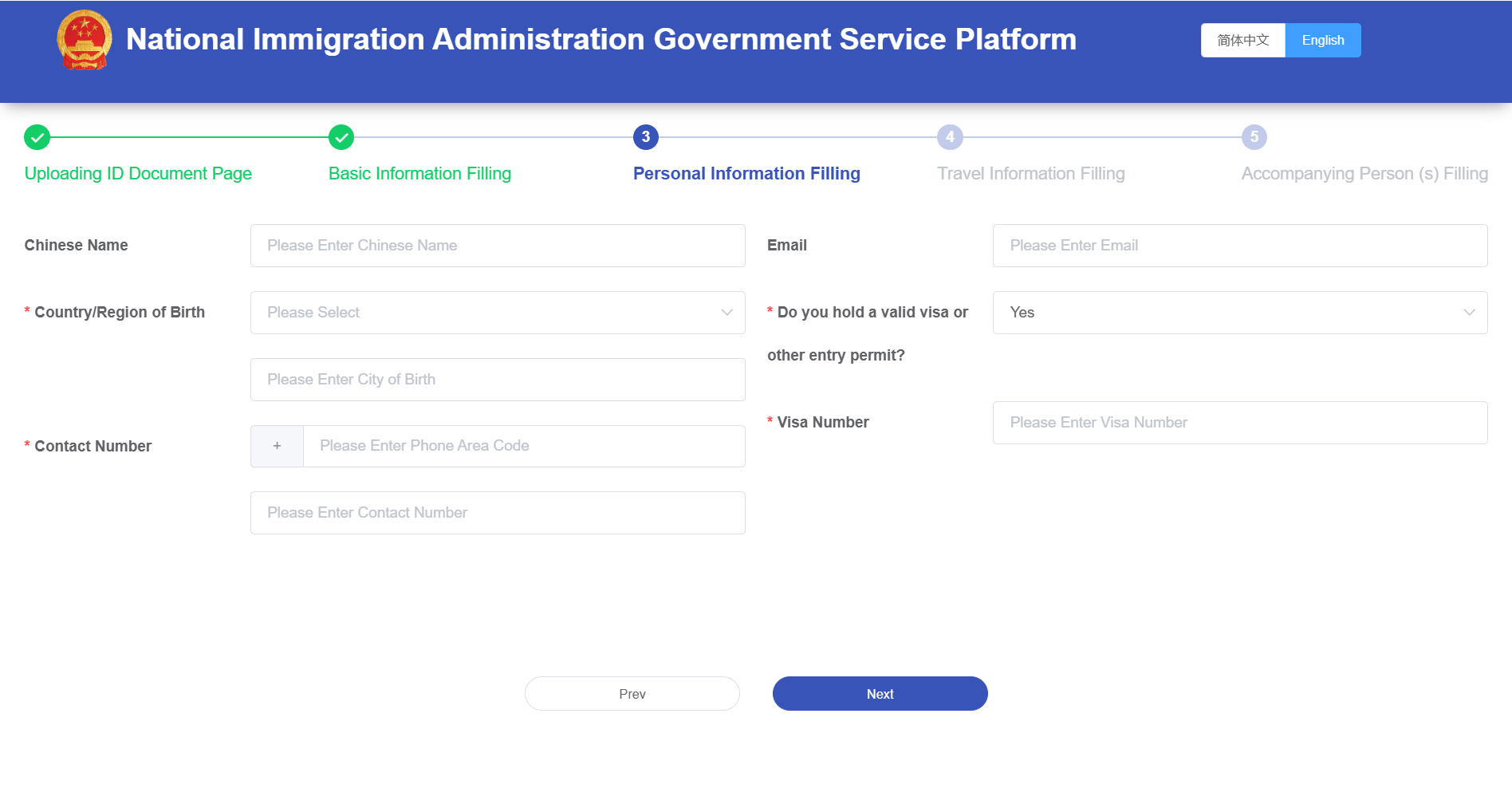Go to Basic Information Filling step
1512x796 pixels.
tap(419, 174)
